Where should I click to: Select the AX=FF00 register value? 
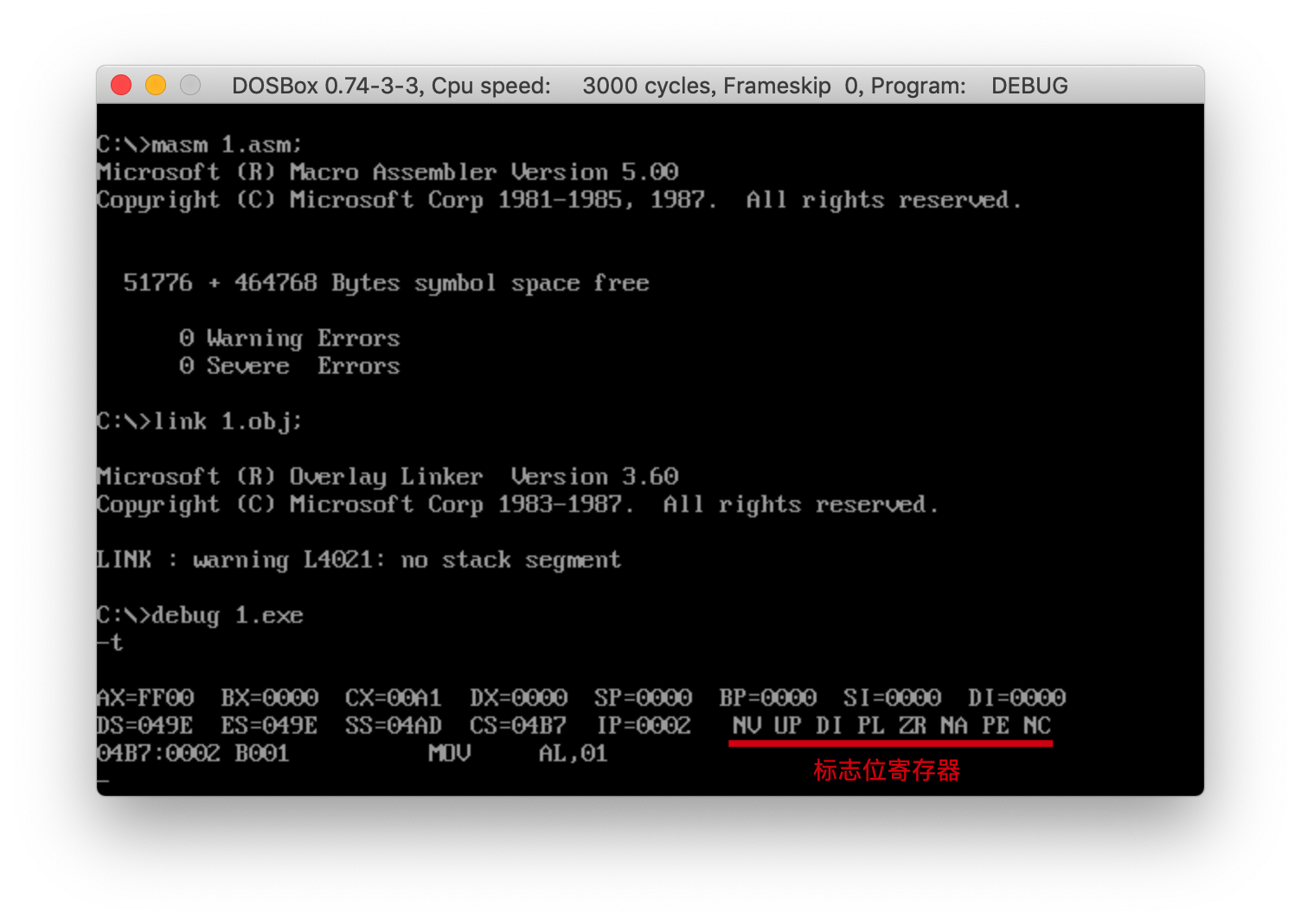(145, 697)
